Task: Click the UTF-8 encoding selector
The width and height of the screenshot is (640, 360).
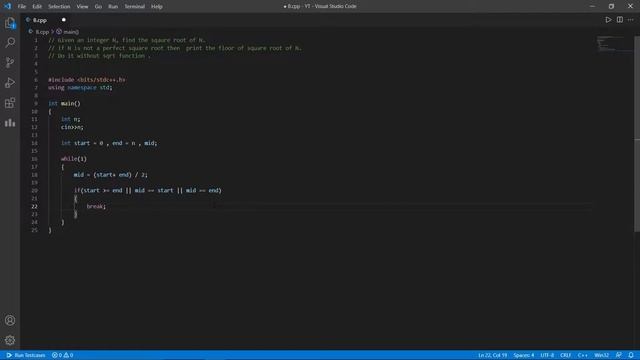Action: tap(547, 355)
